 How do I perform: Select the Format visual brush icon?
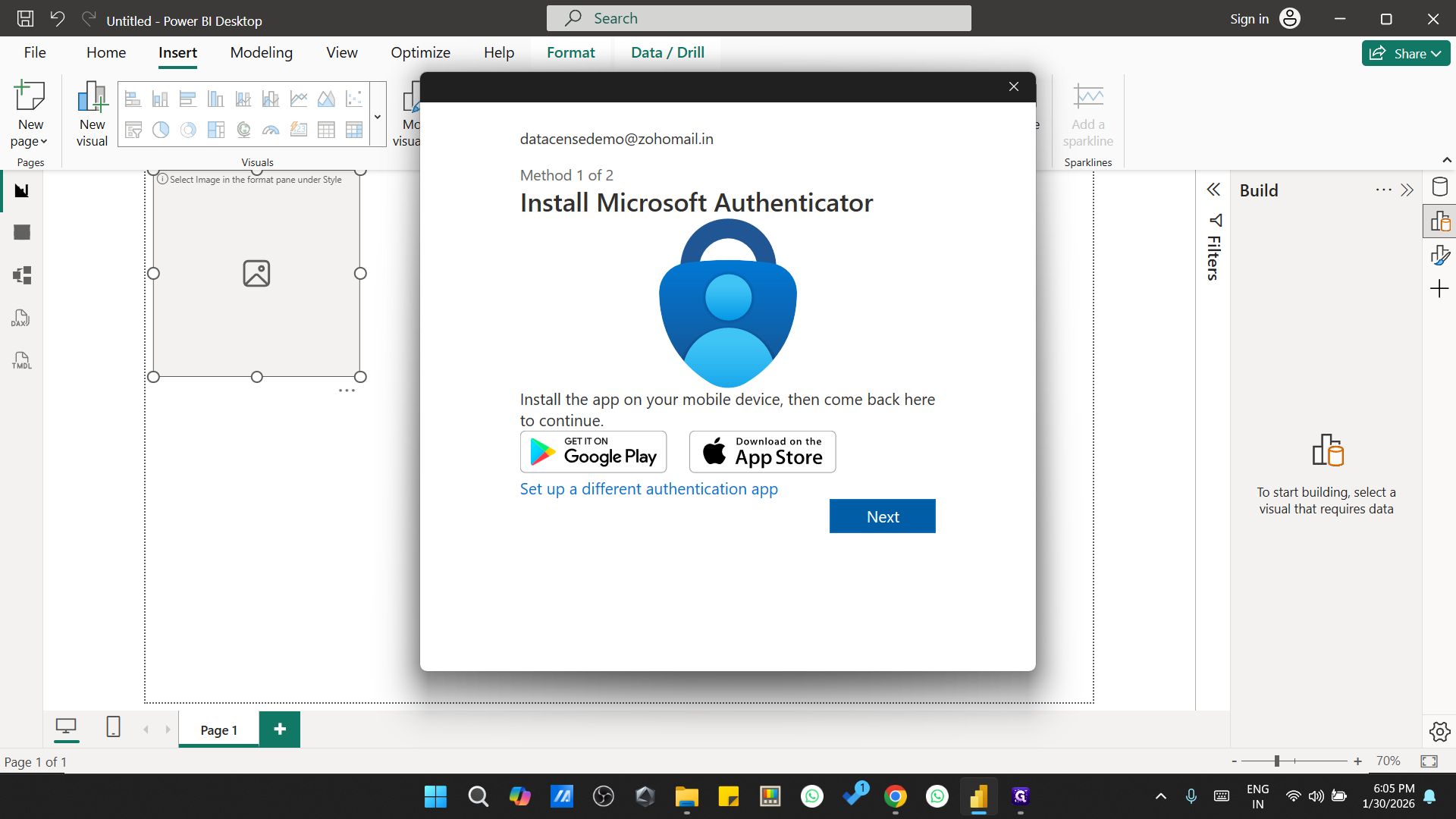coord(1440,254)
